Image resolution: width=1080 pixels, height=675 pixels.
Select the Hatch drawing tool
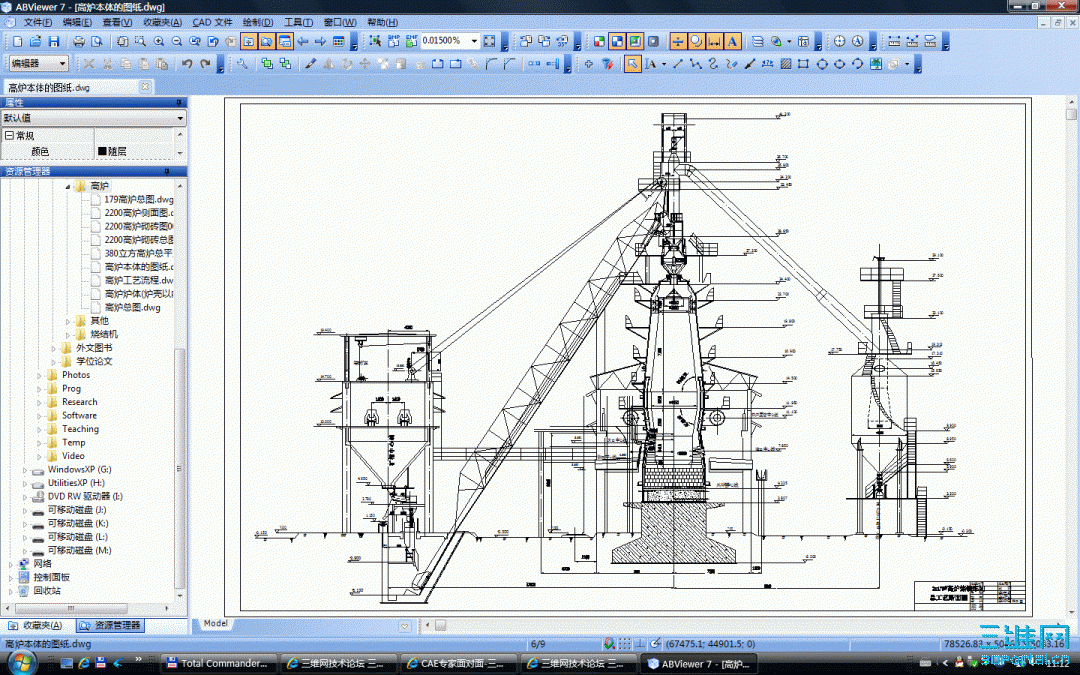coord(786,64)
